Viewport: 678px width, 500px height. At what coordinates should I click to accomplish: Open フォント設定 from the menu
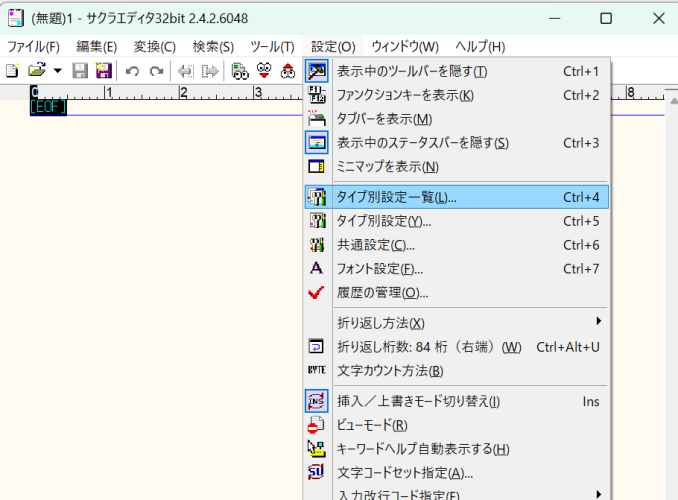click(457, 269)
